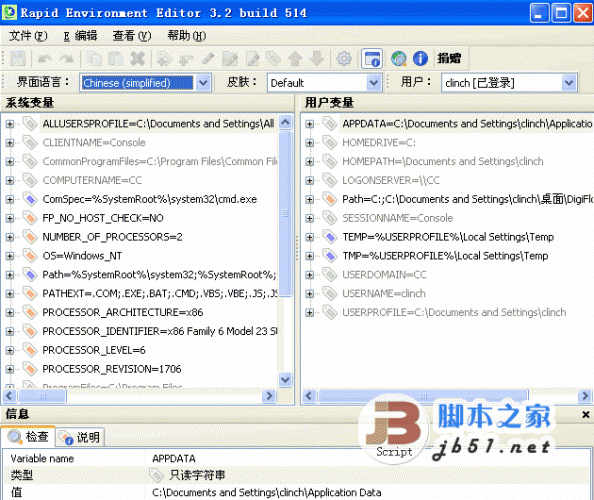
Task: Switch to the 检查 tab
Action: [x=28, y=437]
